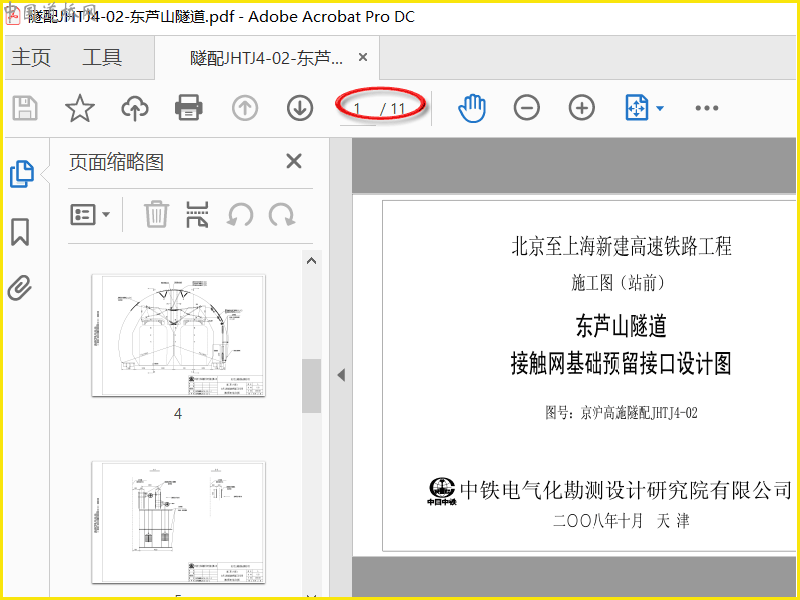Go to the previous page with the up arrow
800x600 pixels.
point(245,108)
